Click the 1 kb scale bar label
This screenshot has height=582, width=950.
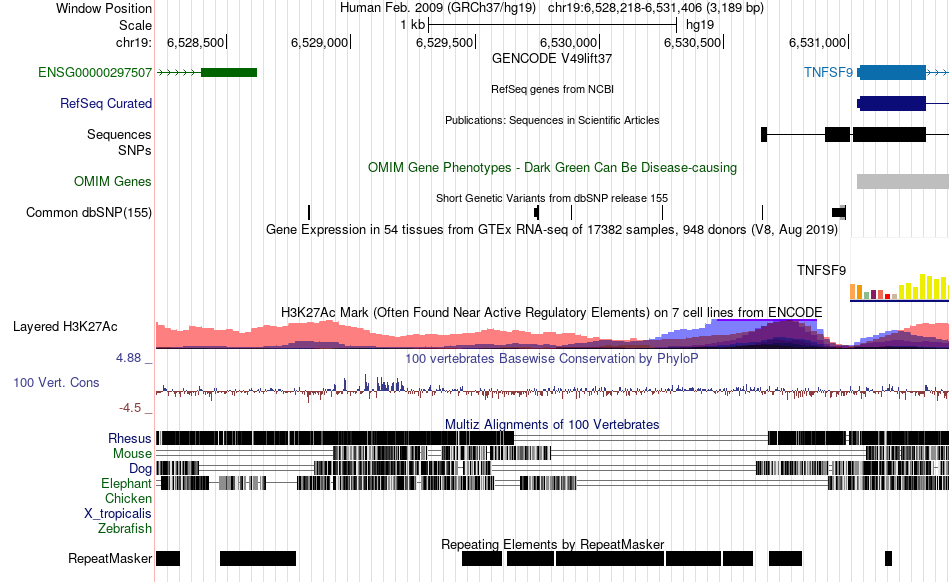(x=413, y=25)
